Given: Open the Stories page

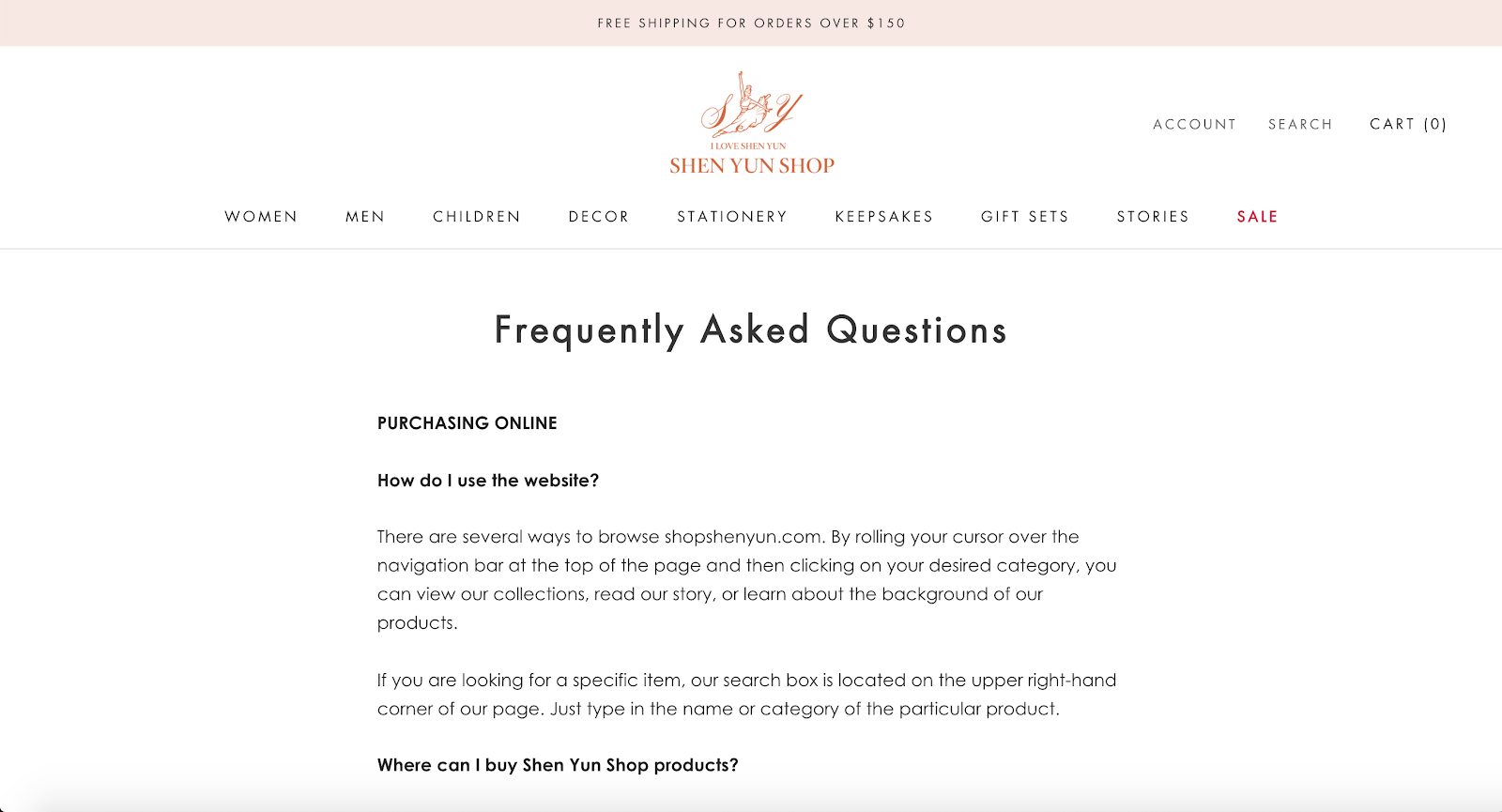Looking at the screenshot, I should tap(1153, 217).
